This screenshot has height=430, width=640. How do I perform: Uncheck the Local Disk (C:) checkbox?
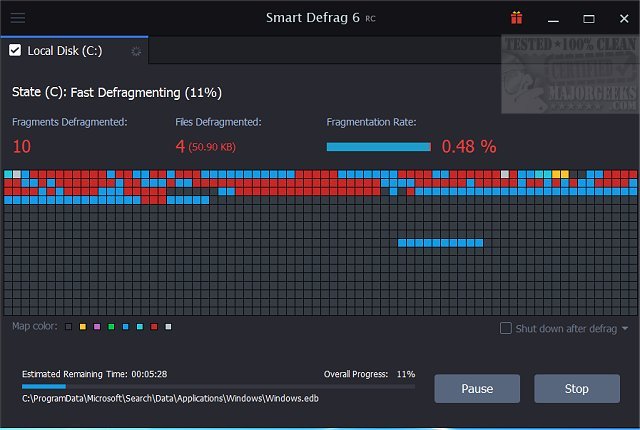[15, 50]
